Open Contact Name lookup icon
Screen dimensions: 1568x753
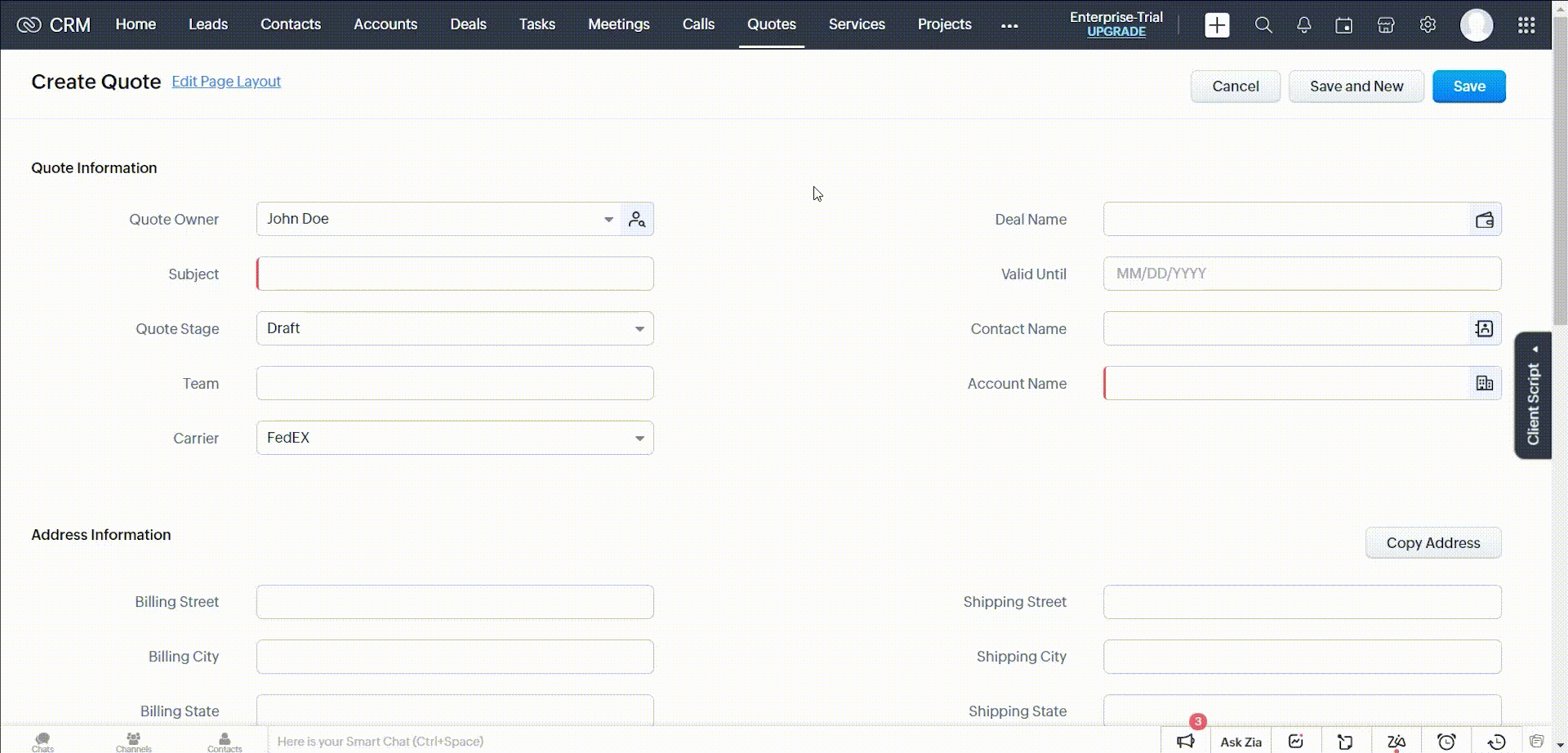[1484, 328]
